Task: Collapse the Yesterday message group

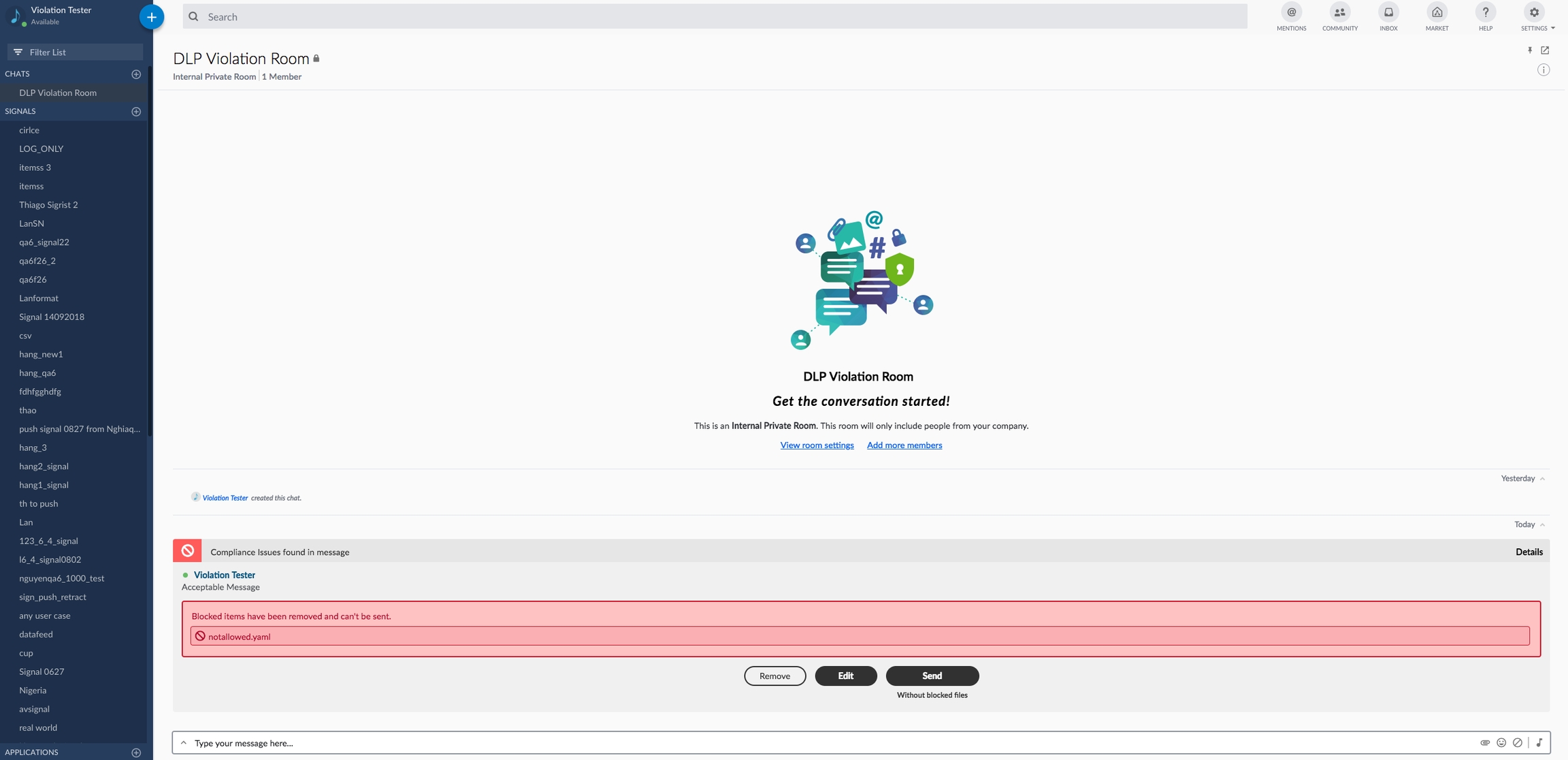Action: [1542, 479]
